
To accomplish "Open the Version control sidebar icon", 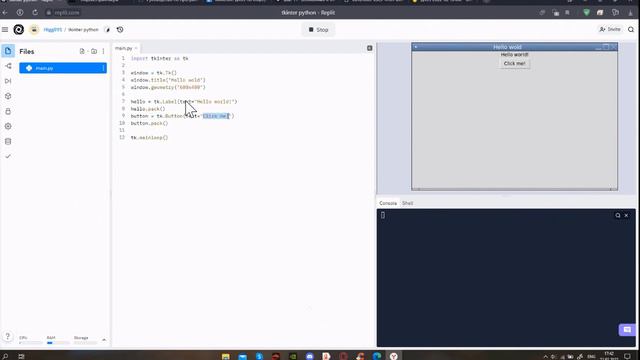I will [8, 66].
